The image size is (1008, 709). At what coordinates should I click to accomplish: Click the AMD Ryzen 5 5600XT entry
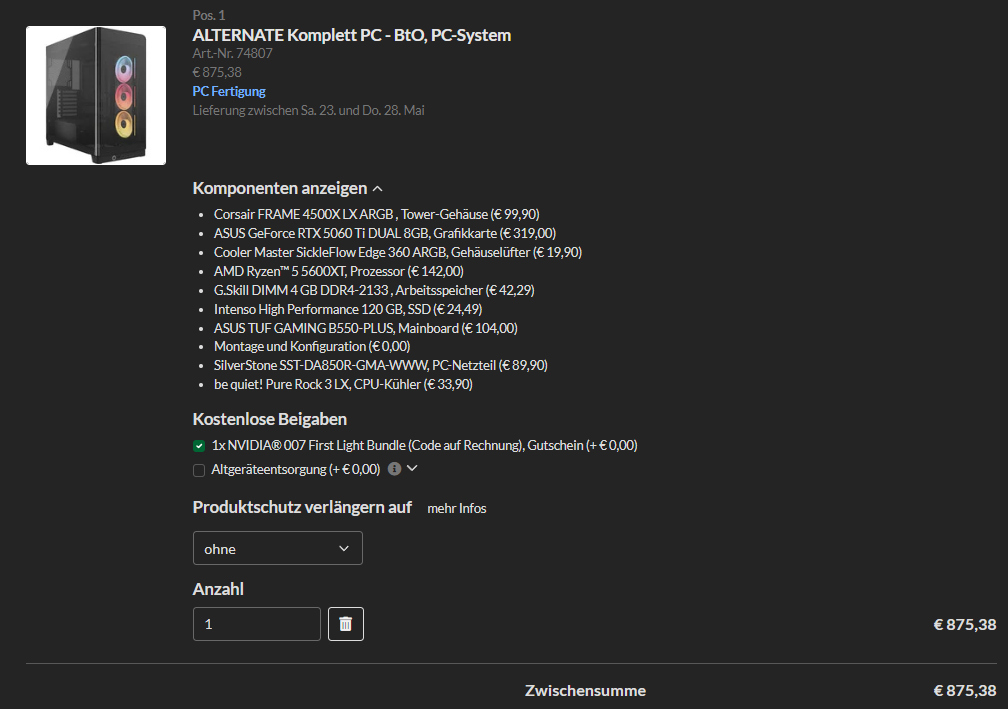coord(339,271)
